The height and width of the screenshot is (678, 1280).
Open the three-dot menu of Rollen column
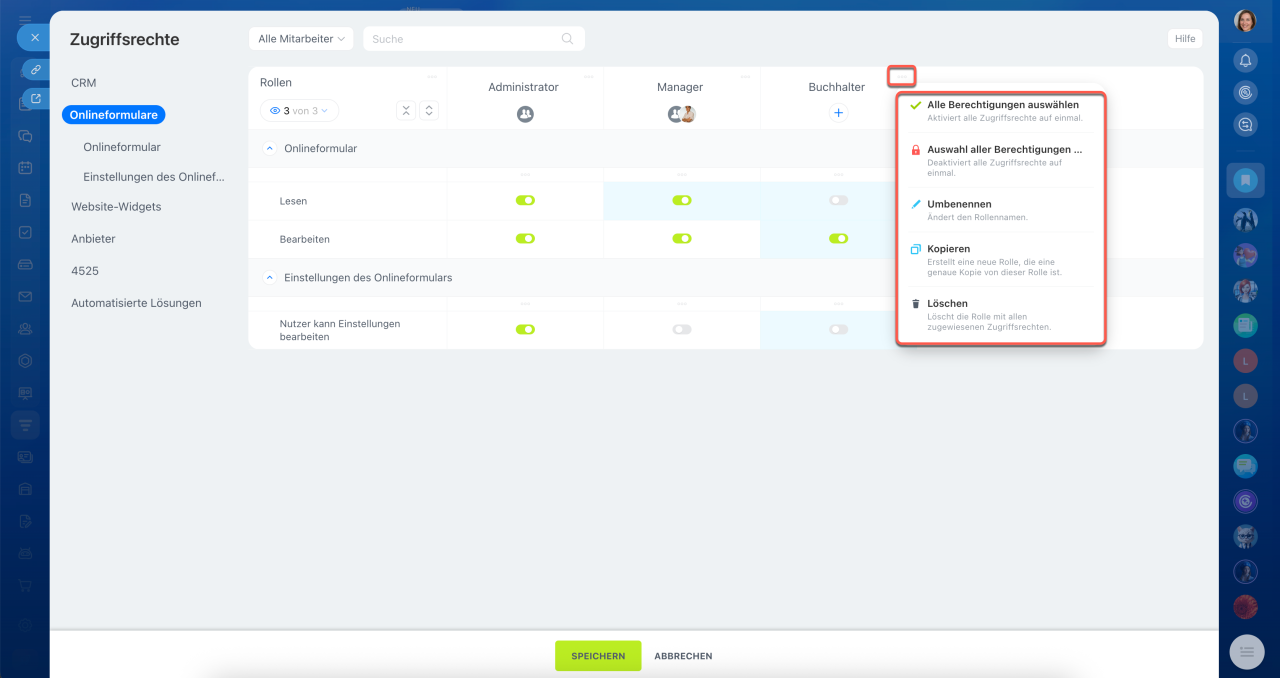432,76
